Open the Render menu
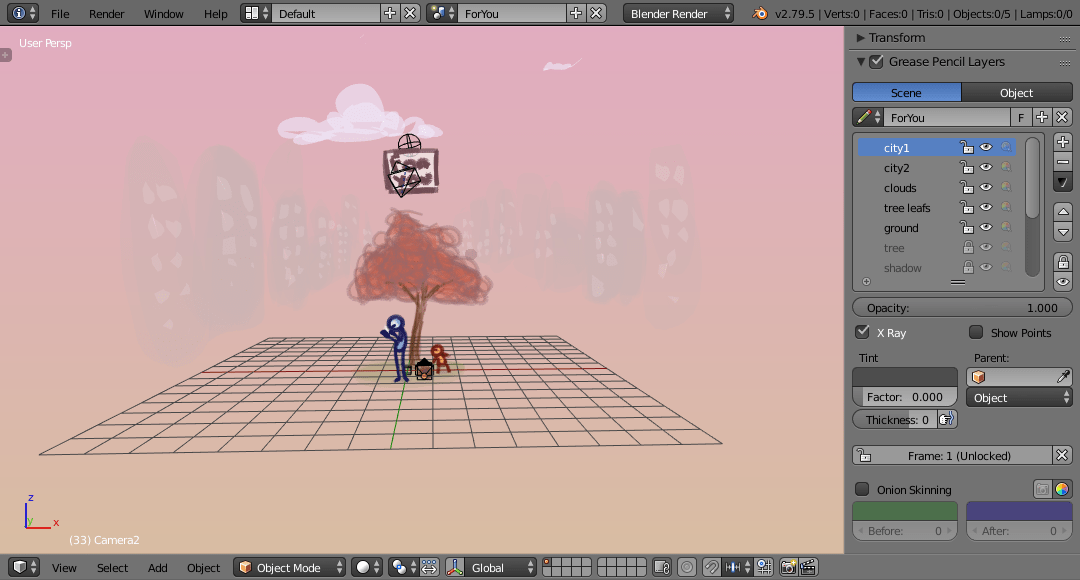 click(106, 13)
